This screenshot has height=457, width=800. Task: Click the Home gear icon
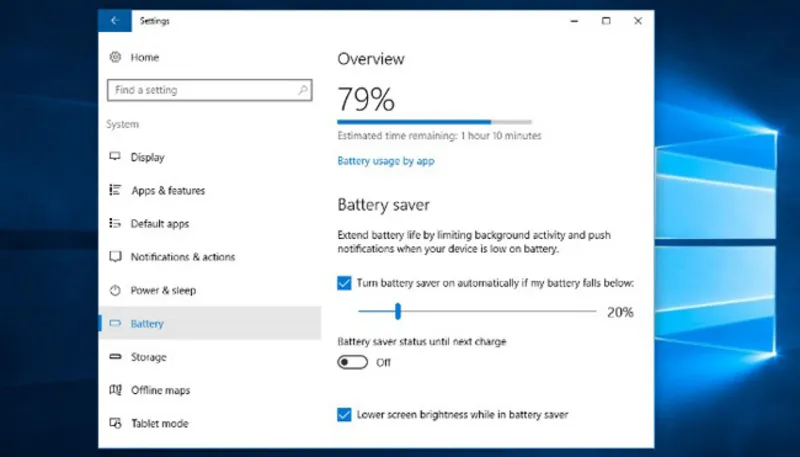coord(115,57)
